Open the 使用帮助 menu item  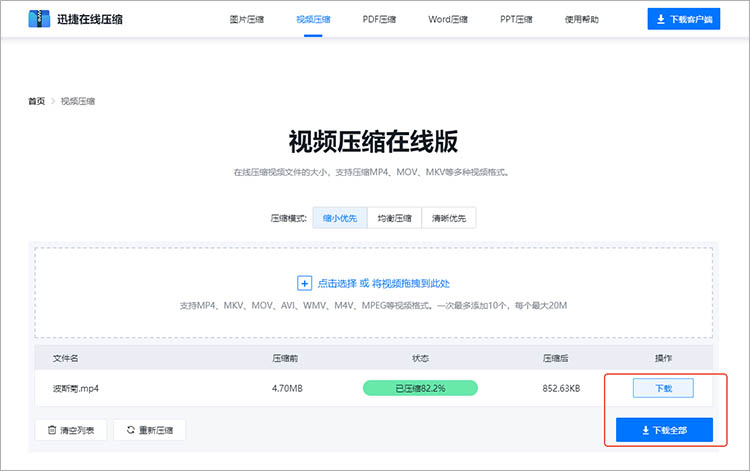(582, 19)
